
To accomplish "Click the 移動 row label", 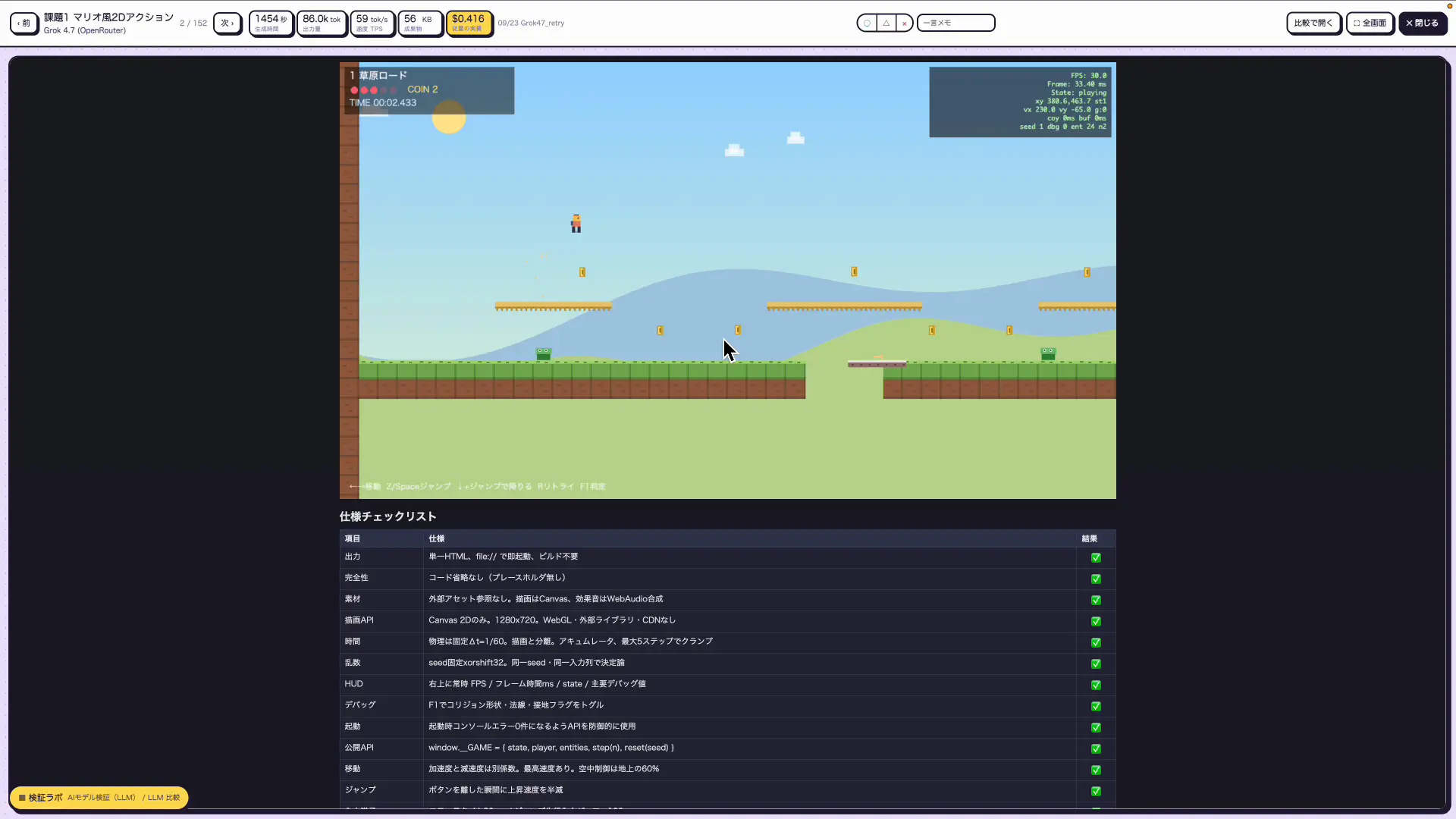I will (353, 769).
